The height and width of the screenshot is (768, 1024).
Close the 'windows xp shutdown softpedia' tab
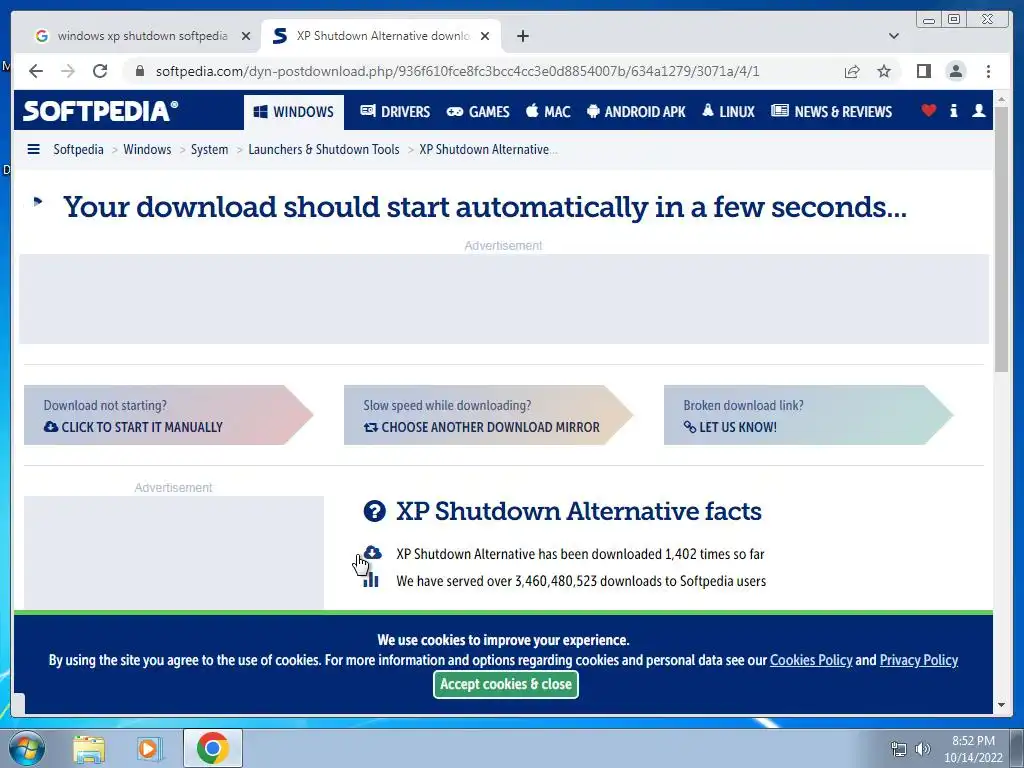[246, 36]
